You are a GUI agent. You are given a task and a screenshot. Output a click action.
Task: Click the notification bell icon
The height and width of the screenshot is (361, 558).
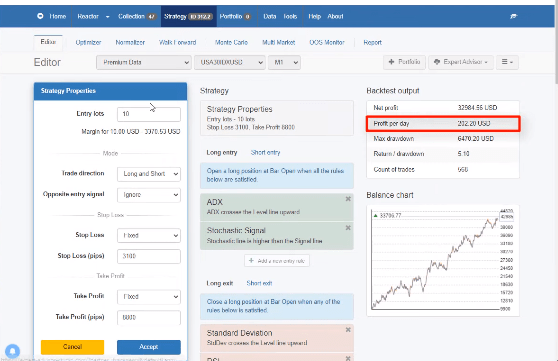(12, 351)
